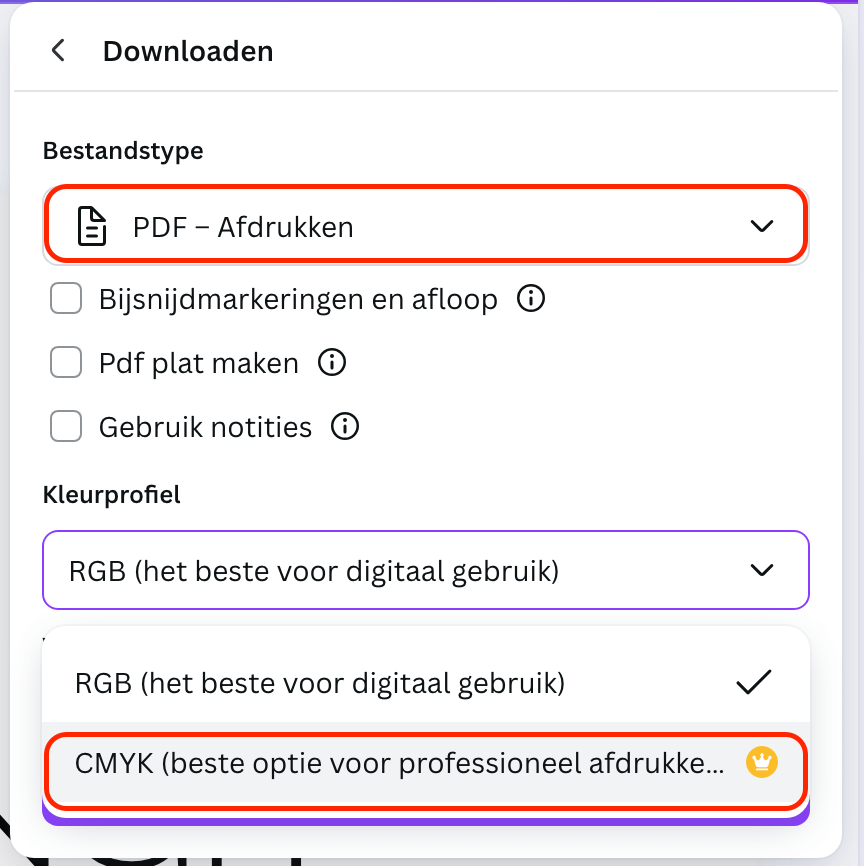This screenshot has height=866, width=864.
Task: Click the chevron arrow in PDF – Afdrukken field
Action: point(762,227)
